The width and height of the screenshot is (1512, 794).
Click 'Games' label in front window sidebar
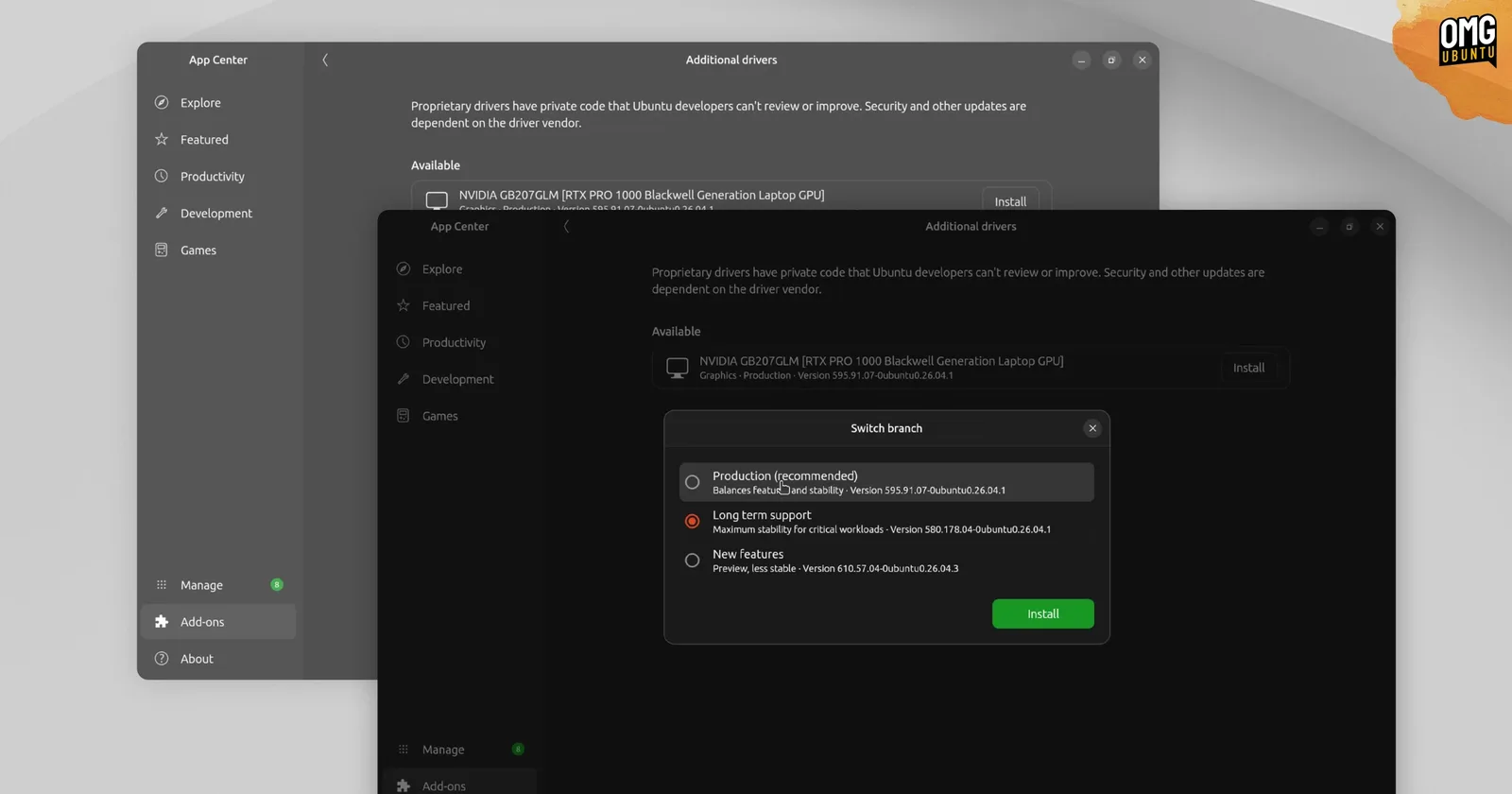click(440, 416)
